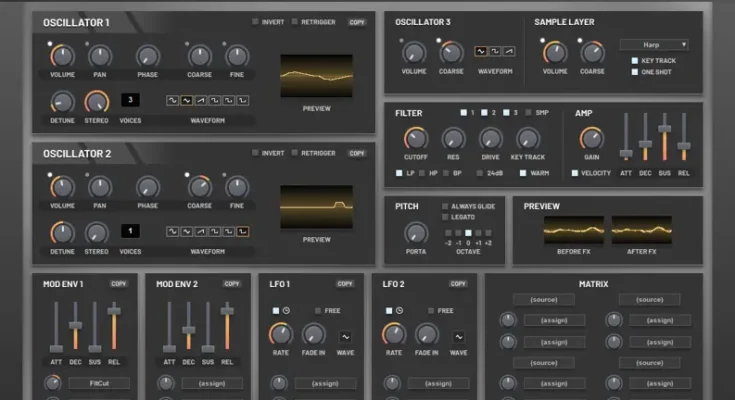735x400 pixels.
Task: Click the Amp SUS slider
Action: pyautogui.click(x=665, y=135)
